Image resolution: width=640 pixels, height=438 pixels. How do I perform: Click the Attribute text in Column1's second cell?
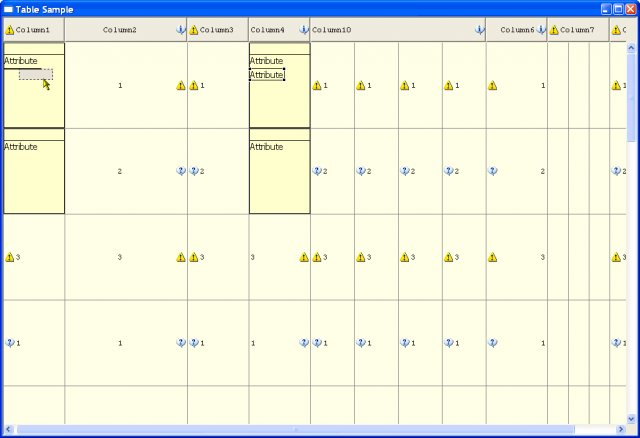pos(21,147)
